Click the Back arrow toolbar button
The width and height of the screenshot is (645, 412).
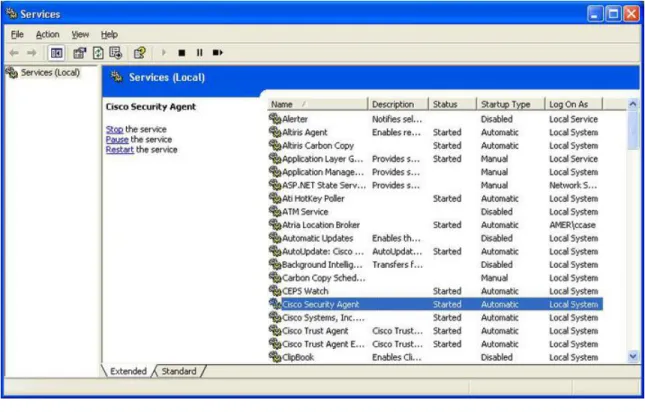(x=14, y=53)
